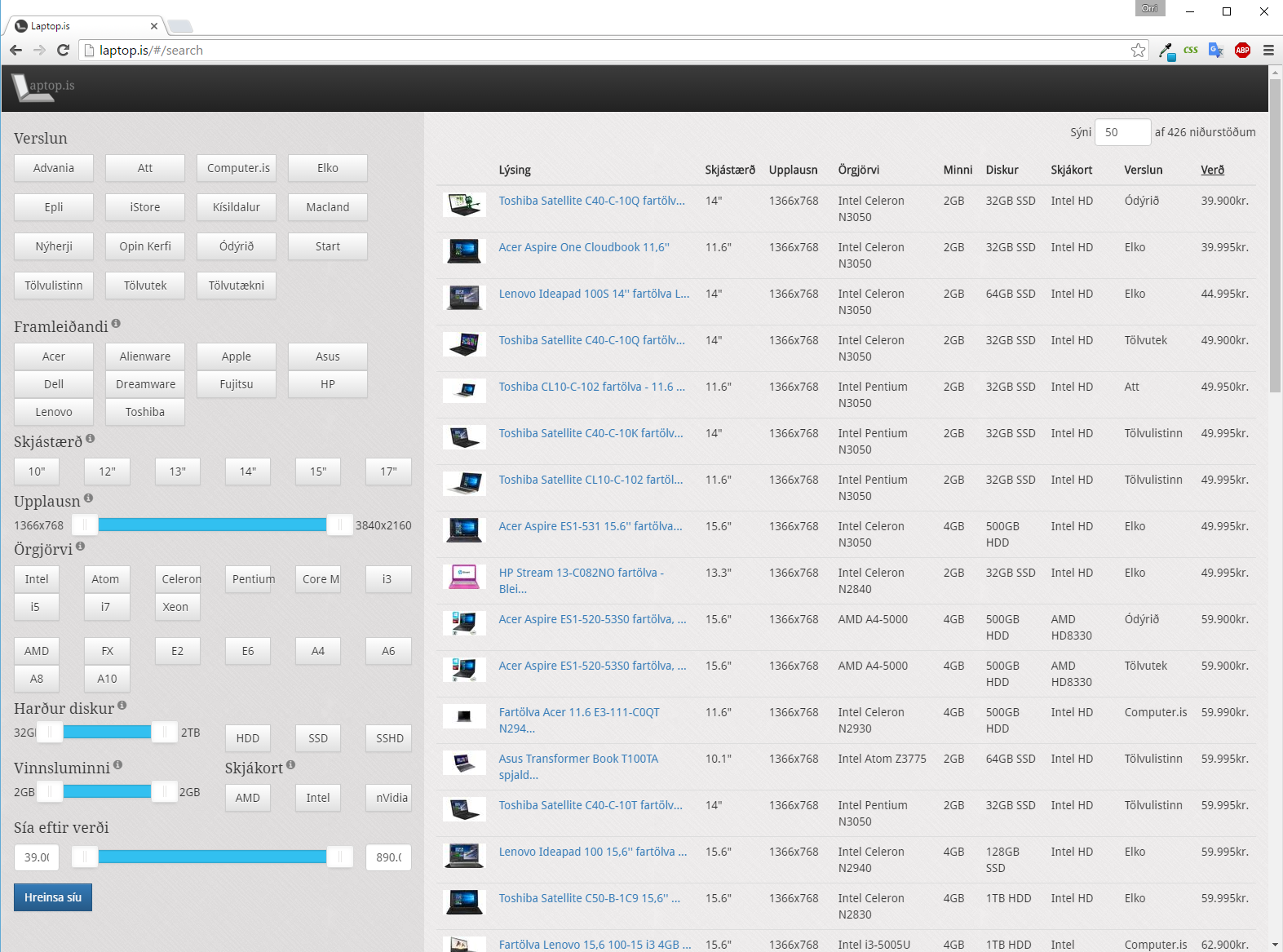Toggle the Elko store filter
The width and height of the screenshot is (1283, 952).
(x=327, y=168)
